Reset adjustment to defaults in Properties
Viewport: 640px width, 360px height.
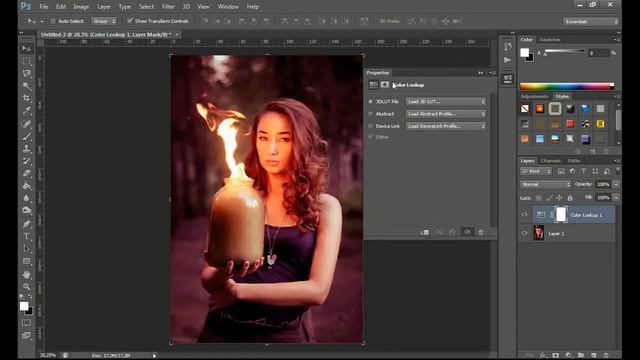[x=452, y=232]
